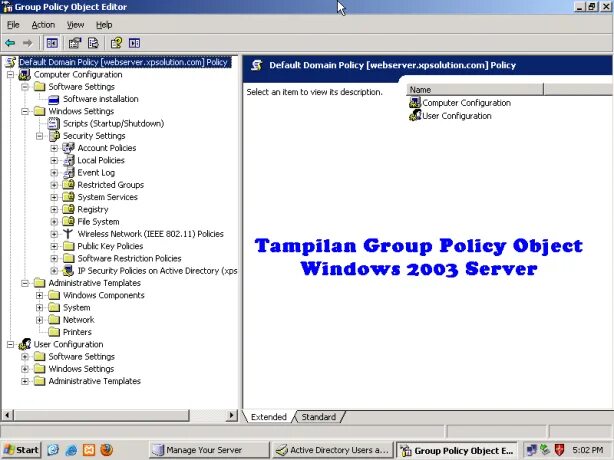The width and height of the screenshot is (614, 460).
Task: Click the red shield tray icon
Action: pos(560,449)
